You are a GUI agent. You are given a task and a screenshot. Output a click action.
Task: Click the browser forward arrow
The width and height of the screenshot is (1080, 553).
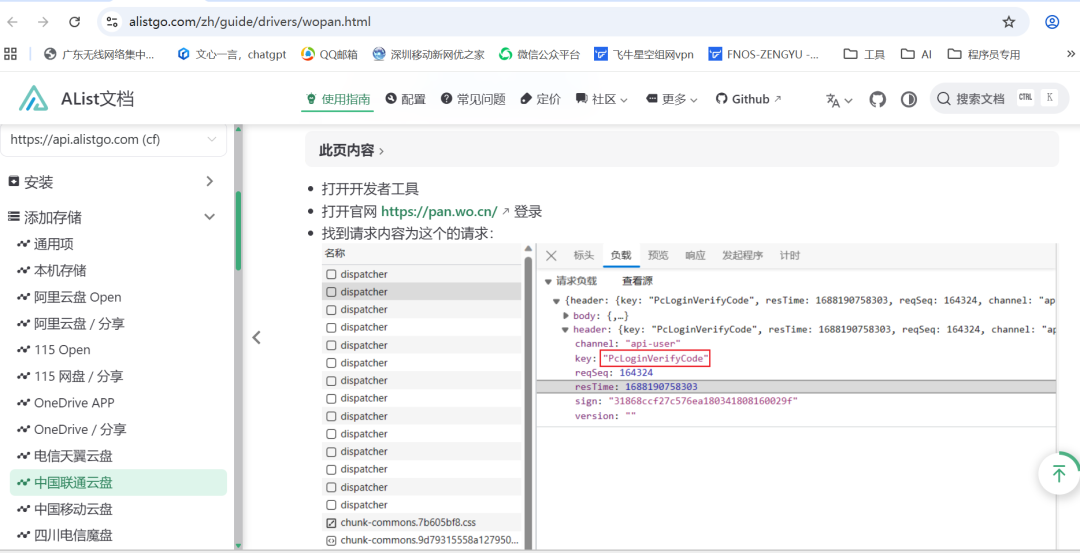(x=43, y=22)
